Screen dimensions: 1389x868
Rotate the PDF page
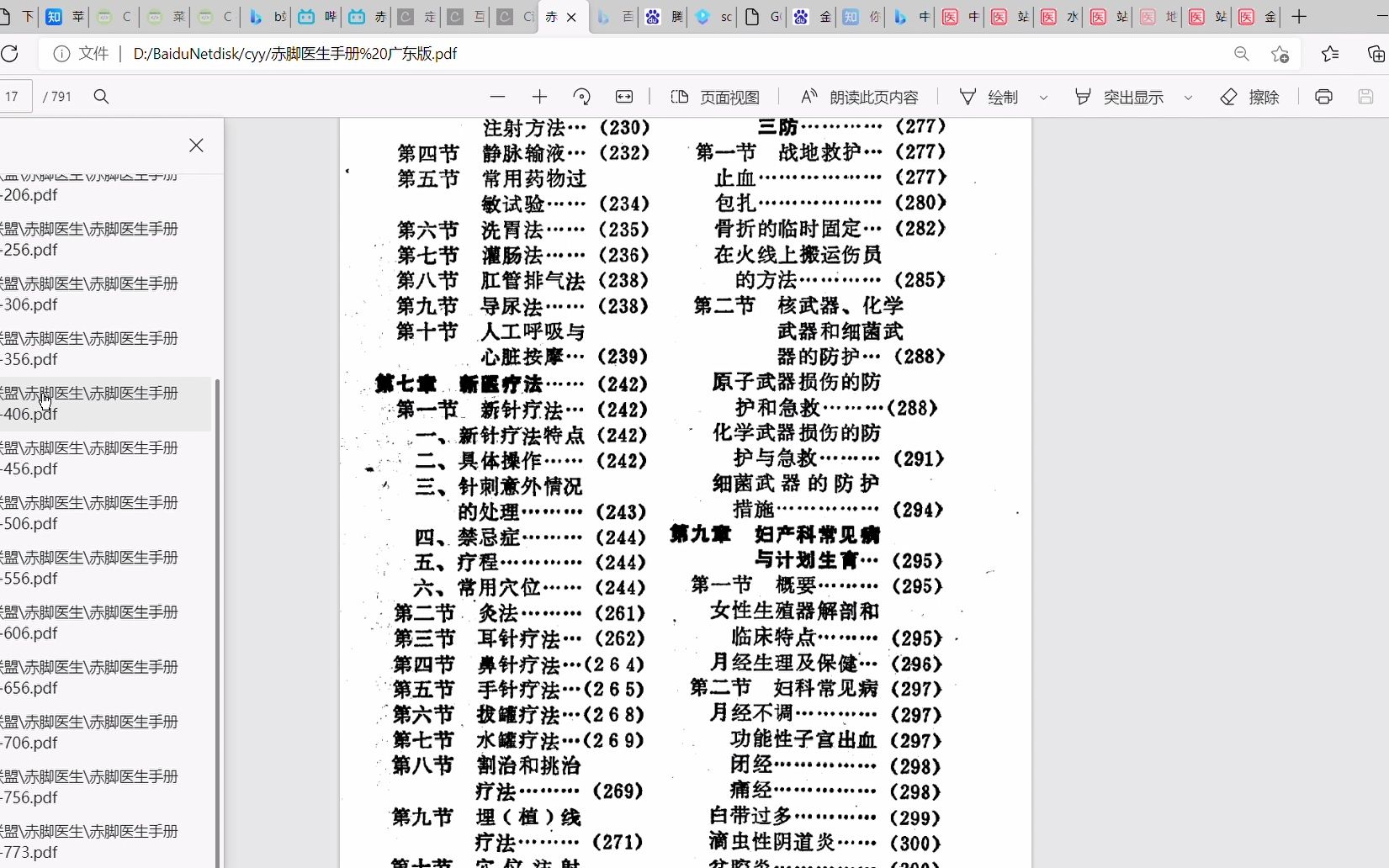click(x=581, y=97)
